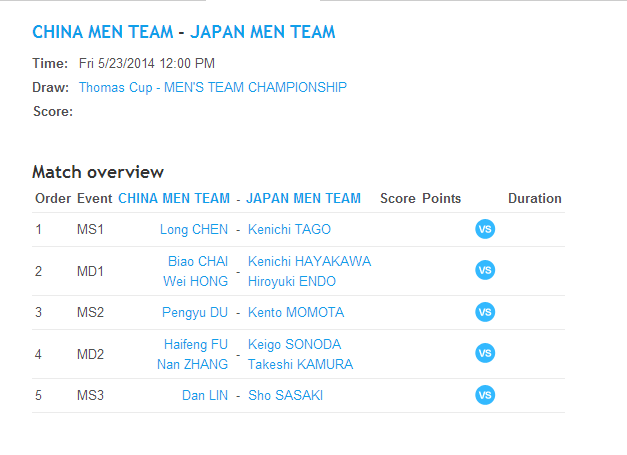Open Haifeng FU profile link

click(196, 345)
